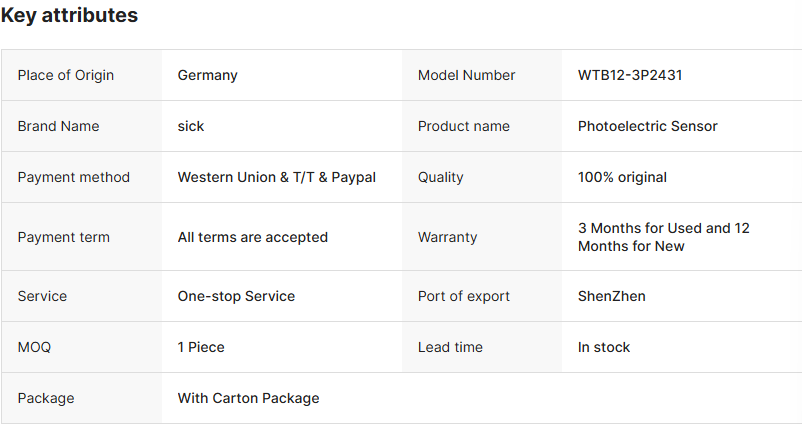This screenshot has height=424, width=802.
Task: Click the Payment term label
Action: [x=64, y=237]
